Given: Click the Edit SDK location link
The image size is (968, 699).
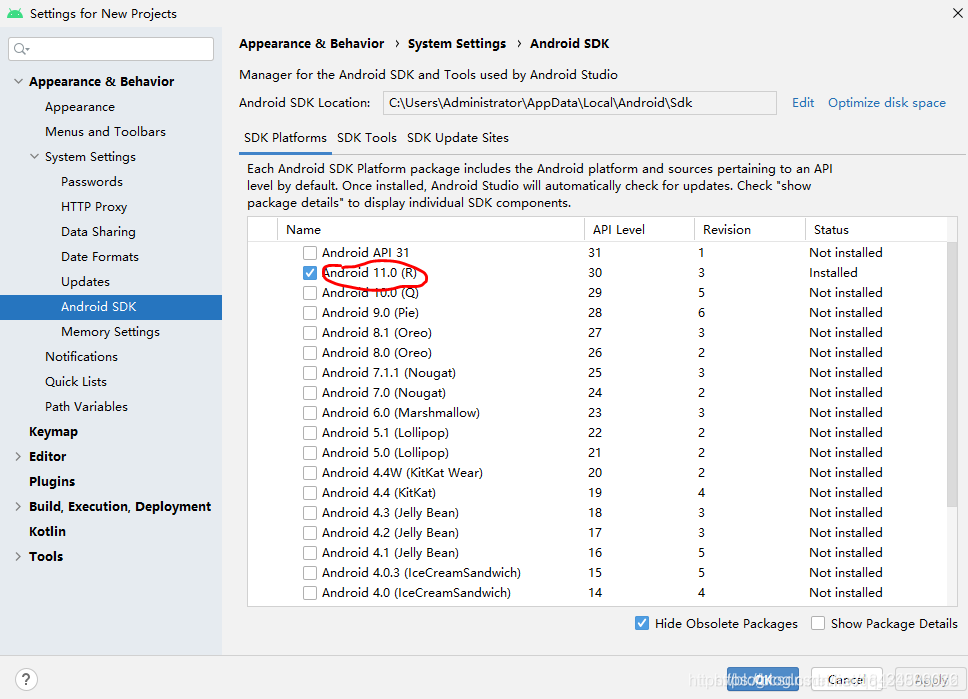Looking at the screenshot, I should point(803,103).
